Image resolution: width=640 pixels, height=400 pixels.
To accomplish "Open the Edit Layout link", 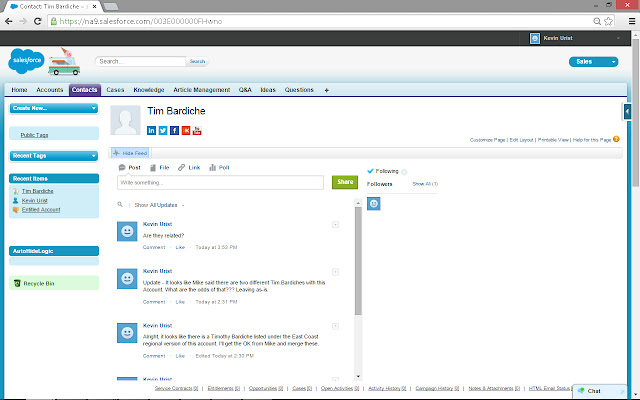I will [522, 140].
